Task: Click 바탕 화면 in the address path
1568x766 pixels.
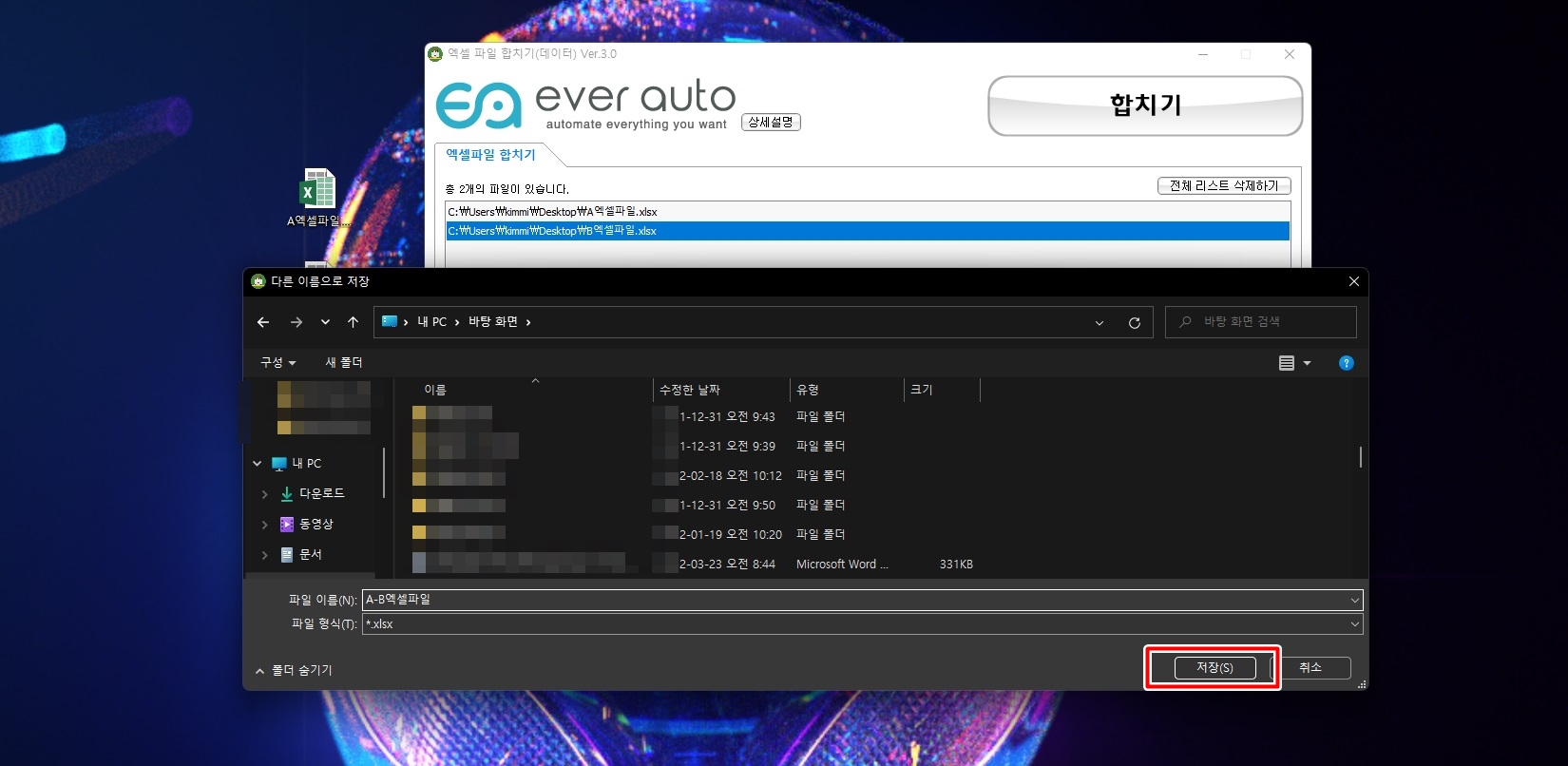Action: (x=493, y=322)
